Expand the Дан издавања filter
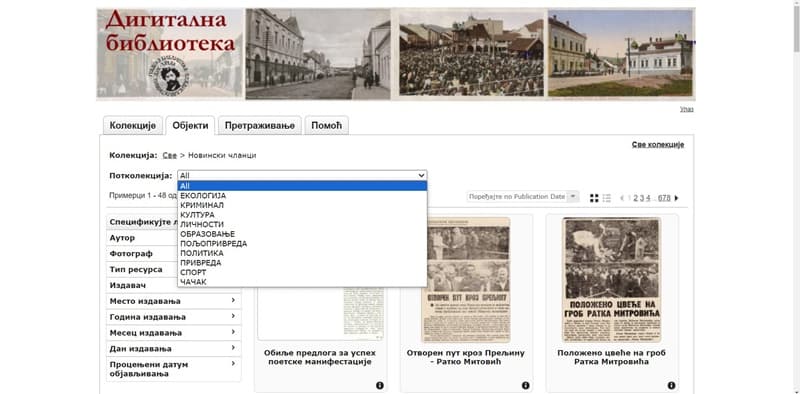 pos(173,349)
